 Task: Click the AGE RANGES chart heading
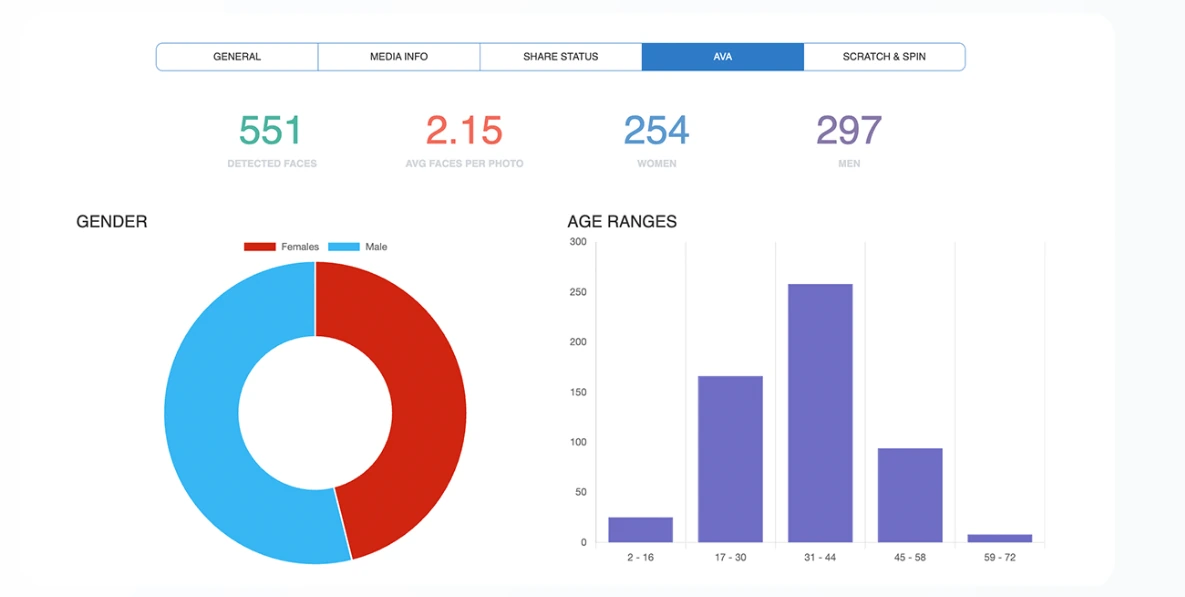(x=622, y=222)
